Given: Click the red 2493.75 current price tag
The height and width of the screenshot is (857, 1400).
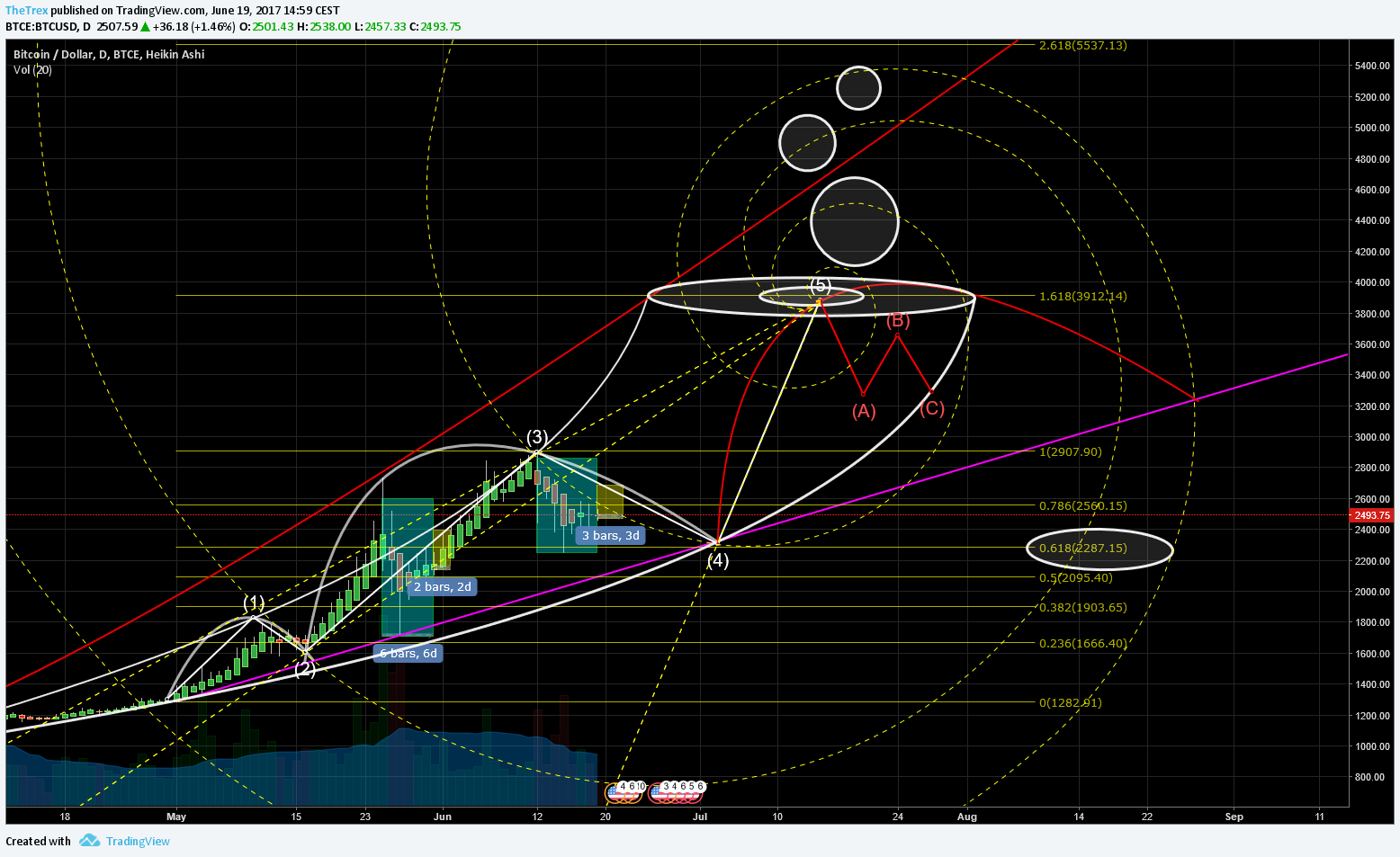Looking at the screenshot, I should (1372, 515).
